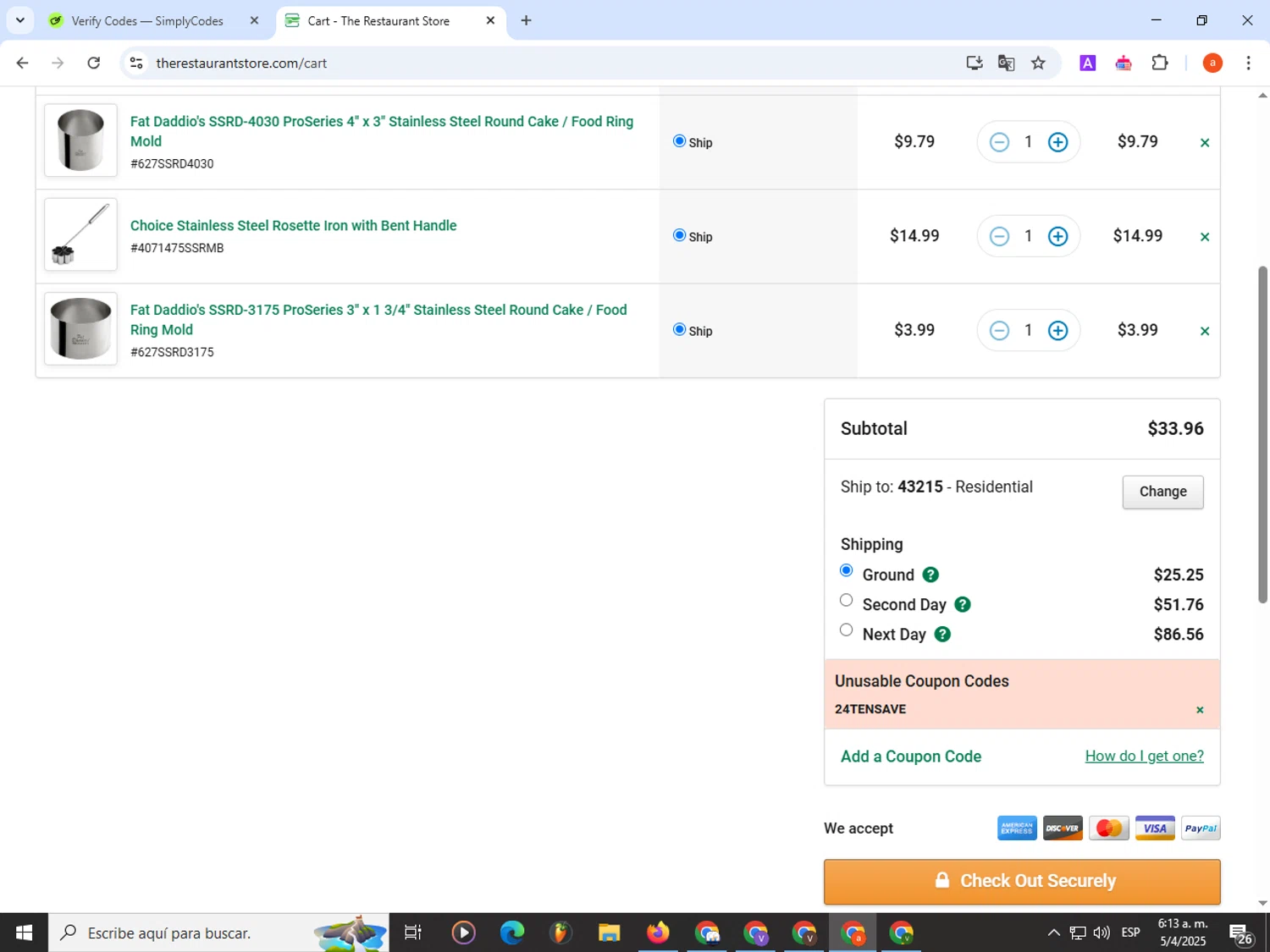Open the notification center
The width and height of the screenshot is (1270, 952).
(x=1241, y=934)
